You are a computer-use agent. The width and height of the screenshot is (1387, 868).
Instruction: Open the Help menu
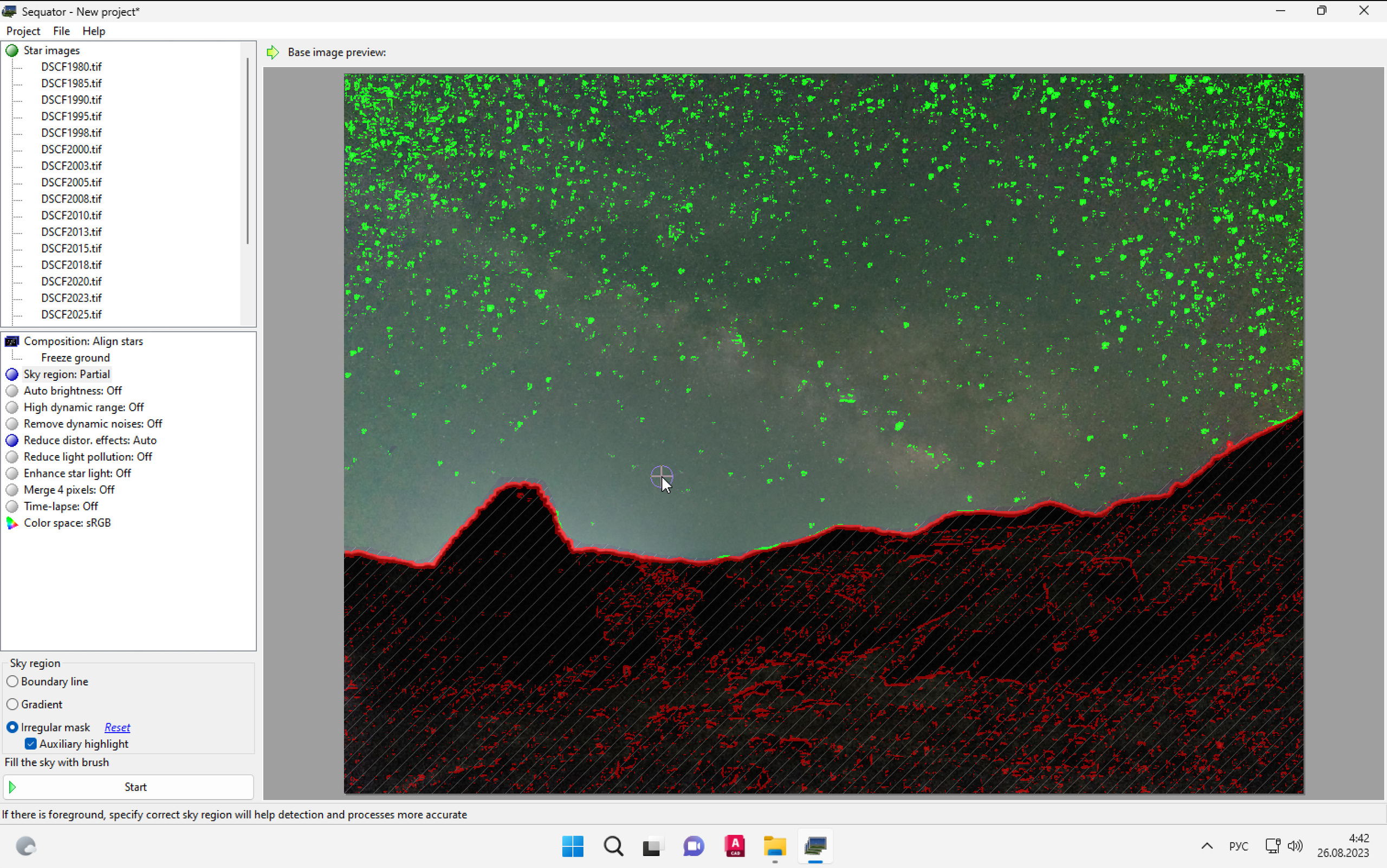click(94, 31)
